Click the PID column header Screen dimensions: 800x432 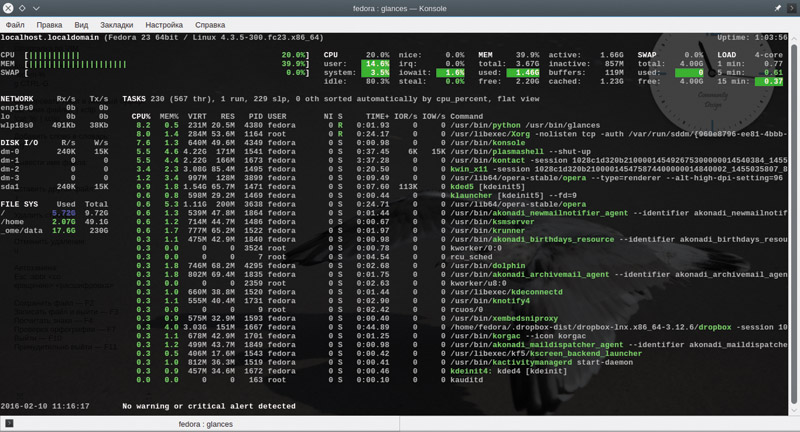coord(256,116)
